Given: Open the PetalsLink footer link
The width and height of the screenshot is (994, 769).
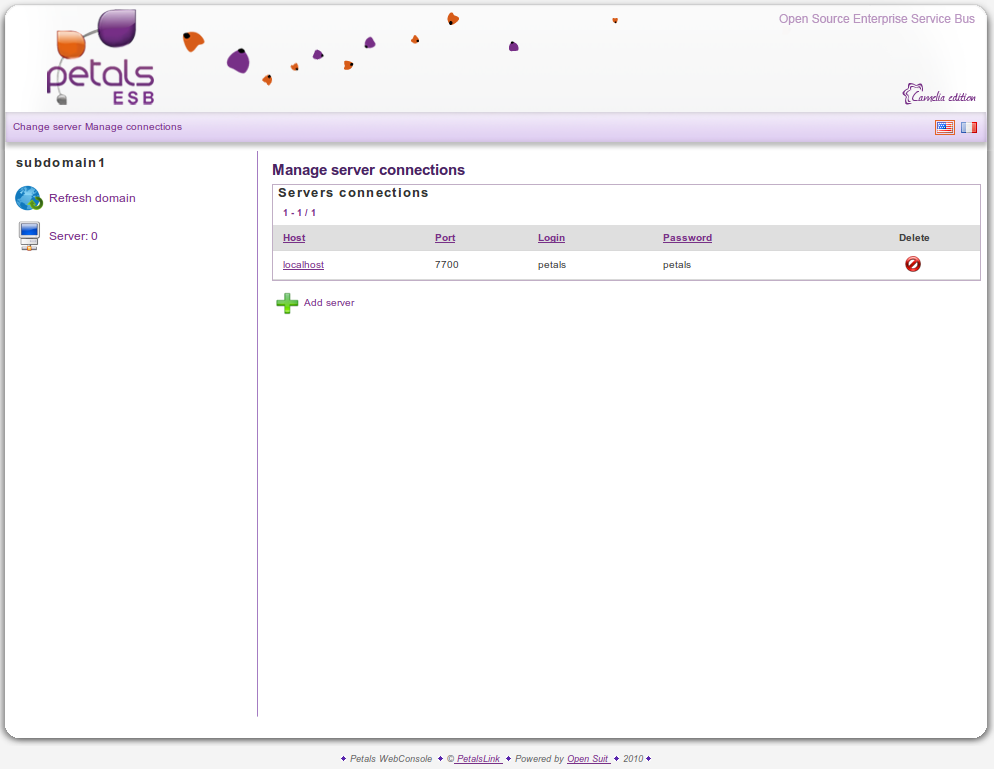Looking at the screenshot, I should 478,759.
